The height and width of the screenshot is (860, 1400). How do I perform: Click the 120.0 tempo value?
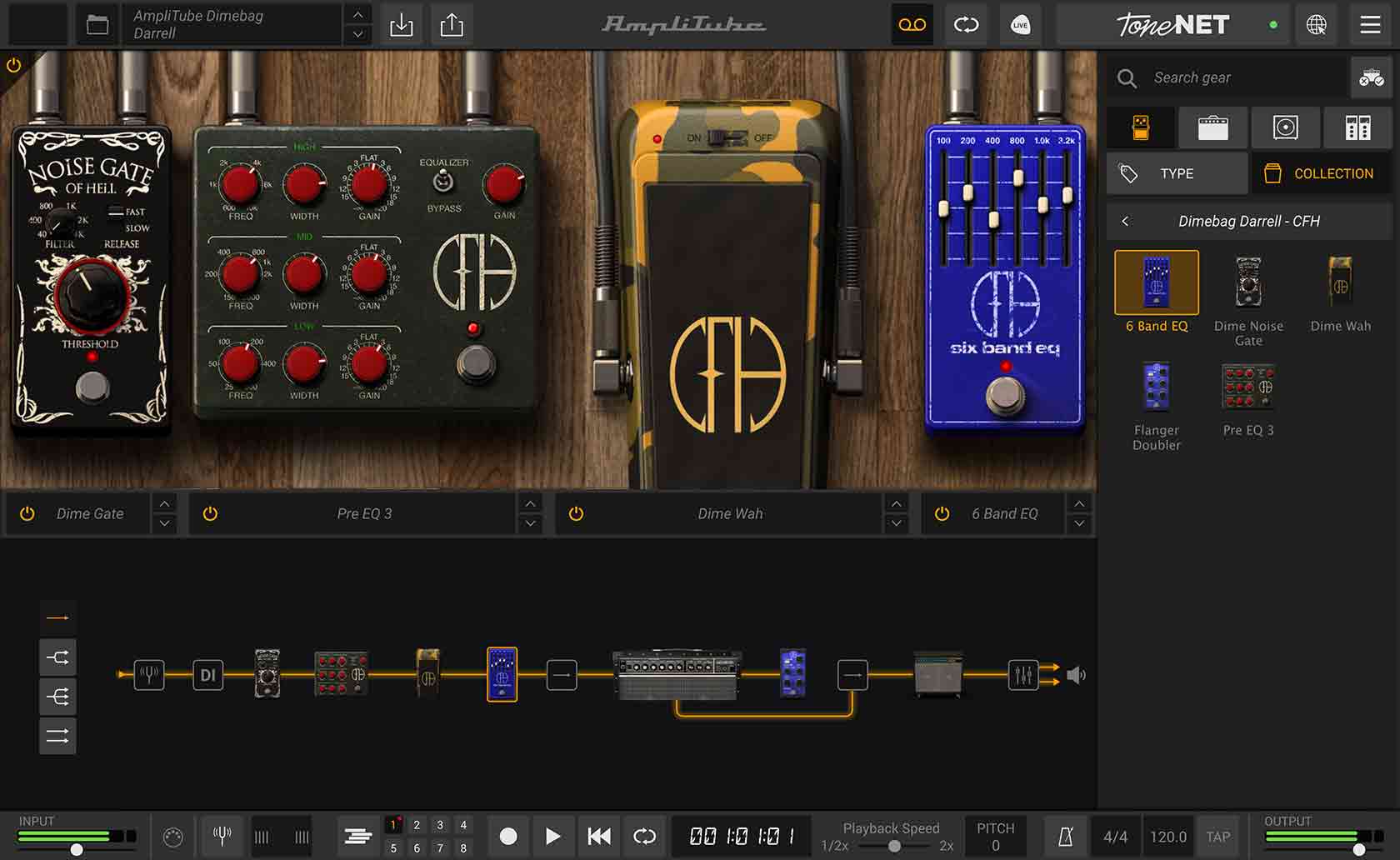pyautogui.click(x=1167, y=837)
